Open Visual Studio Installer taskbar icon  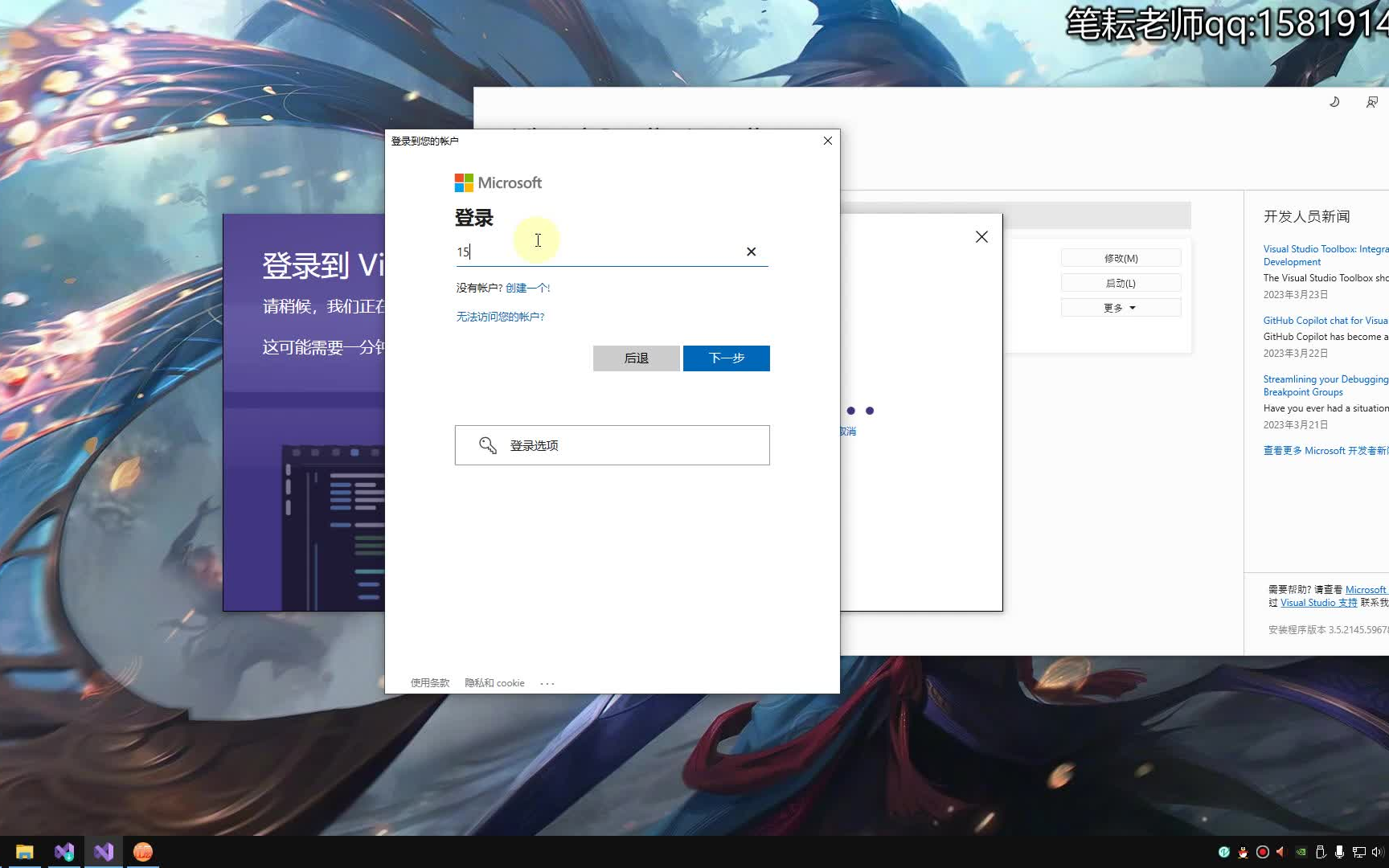(x=64, y=852)
